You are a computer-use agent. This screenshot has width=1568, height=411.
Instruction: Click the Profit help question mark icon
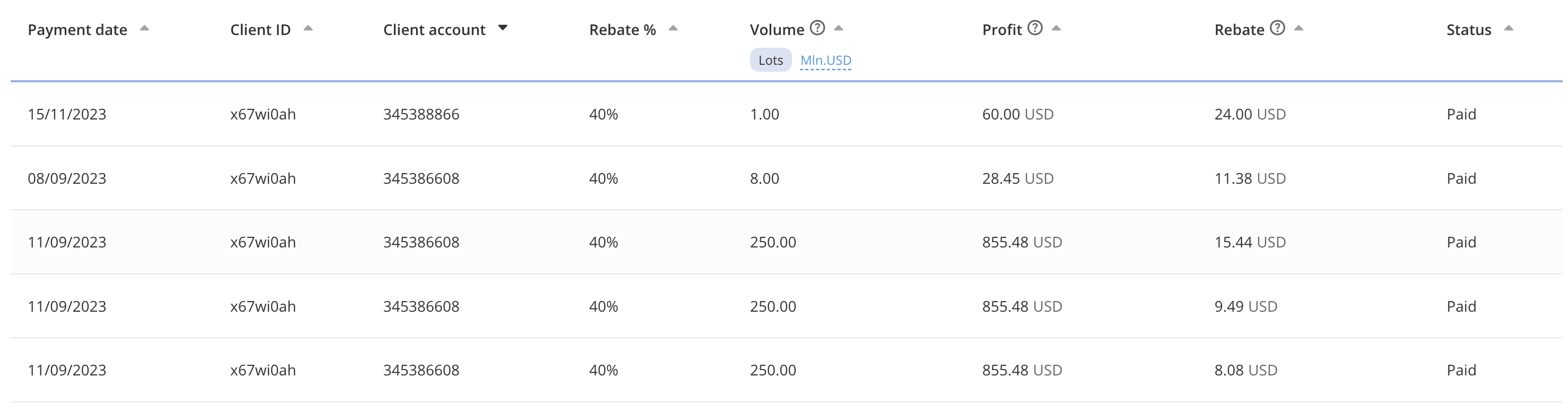tap(1035, 28)
